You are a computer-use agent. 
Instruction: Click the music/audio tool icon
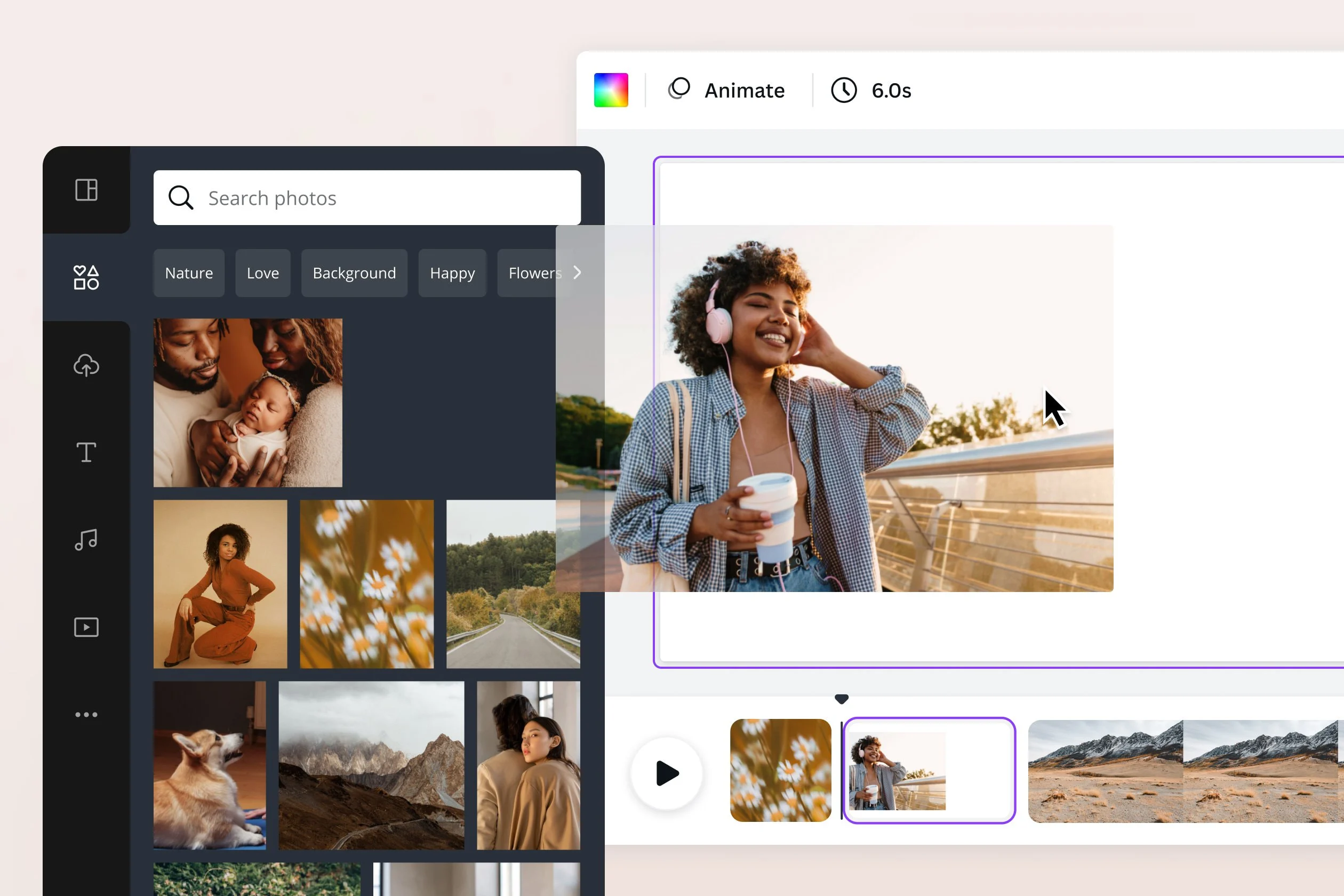(x=86, y=540)
